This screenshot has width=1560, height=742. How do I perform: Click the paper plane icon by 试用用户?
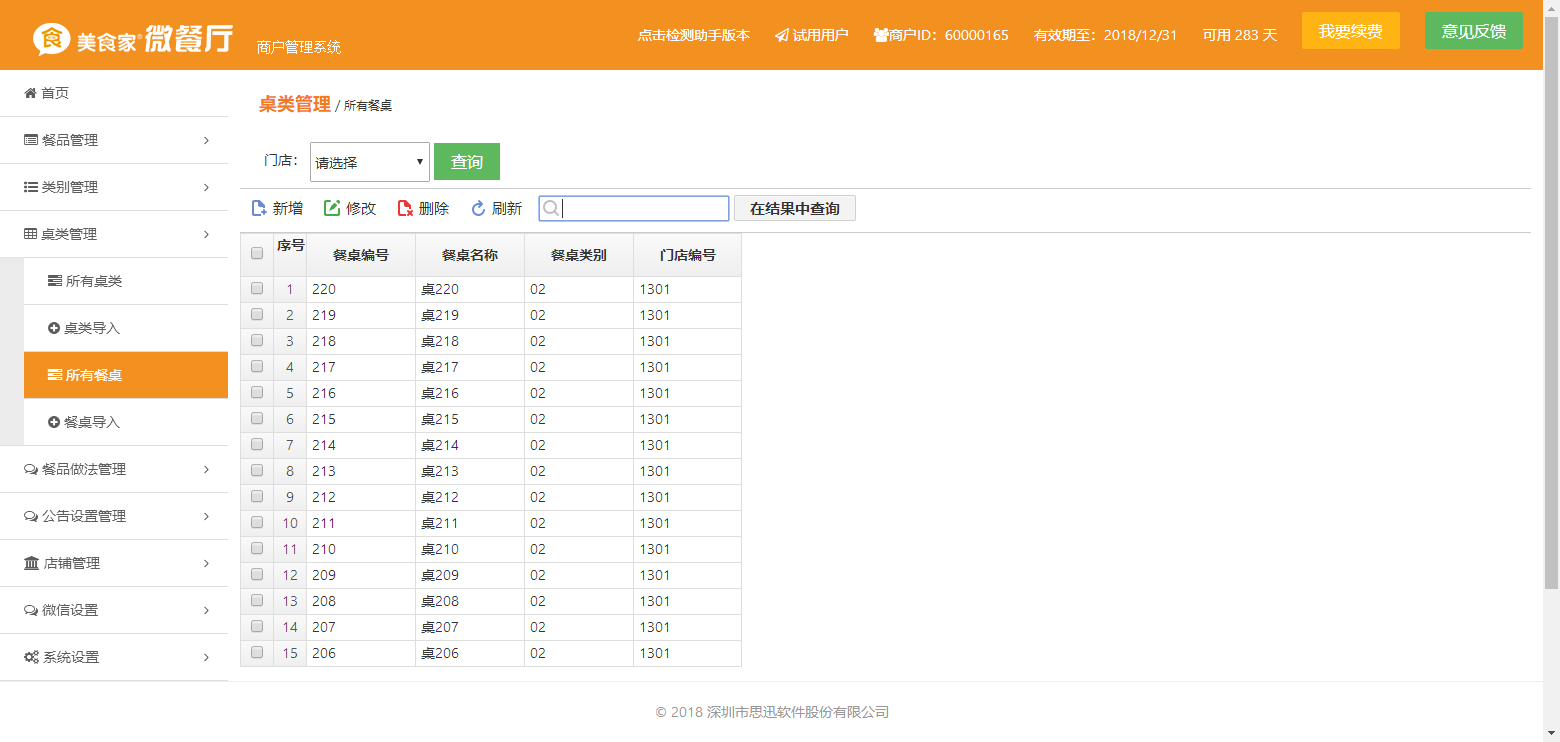pyautogui.click(x=781, y=35)
